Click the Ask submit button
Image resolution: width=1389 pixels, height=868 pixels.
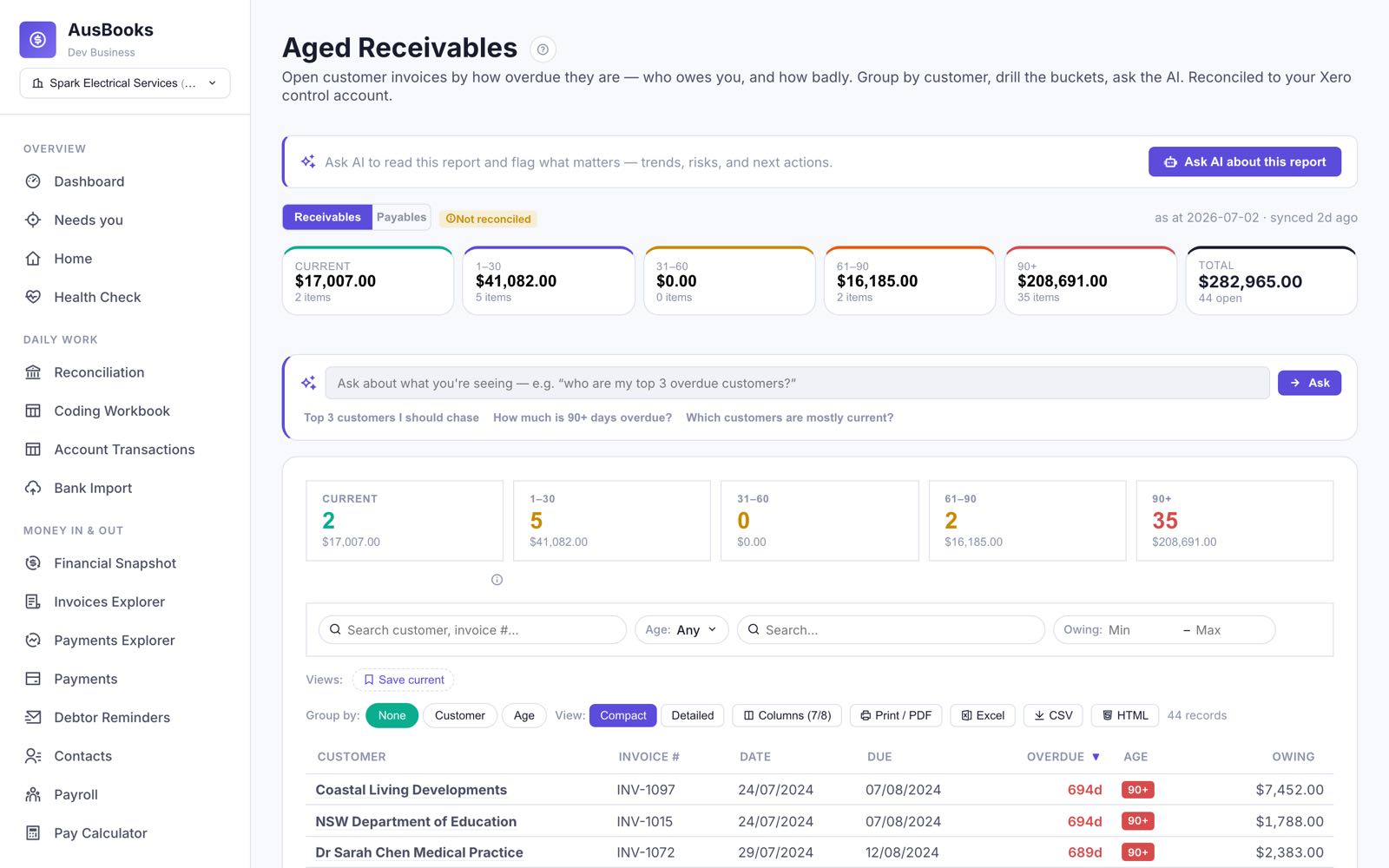pos(1309,383)
